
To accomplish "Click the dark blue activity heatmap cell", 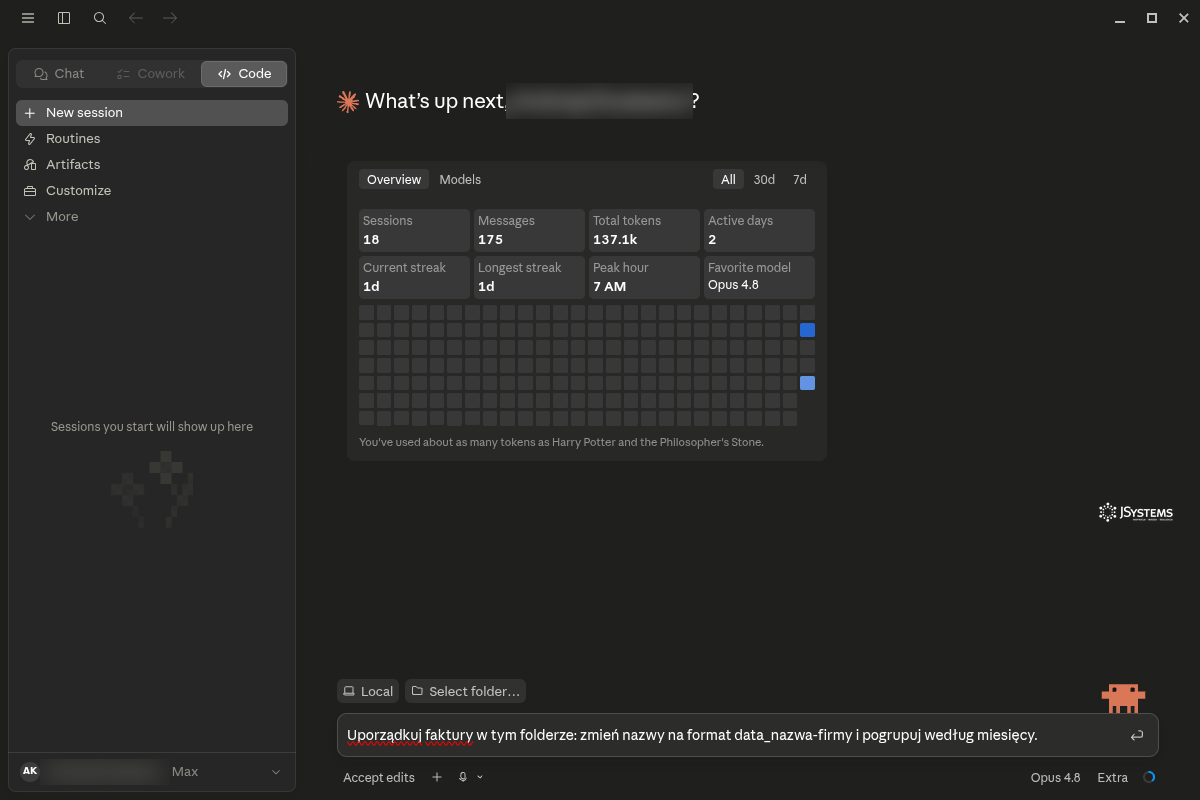I will pyautogui.click(x=807, y=330).
